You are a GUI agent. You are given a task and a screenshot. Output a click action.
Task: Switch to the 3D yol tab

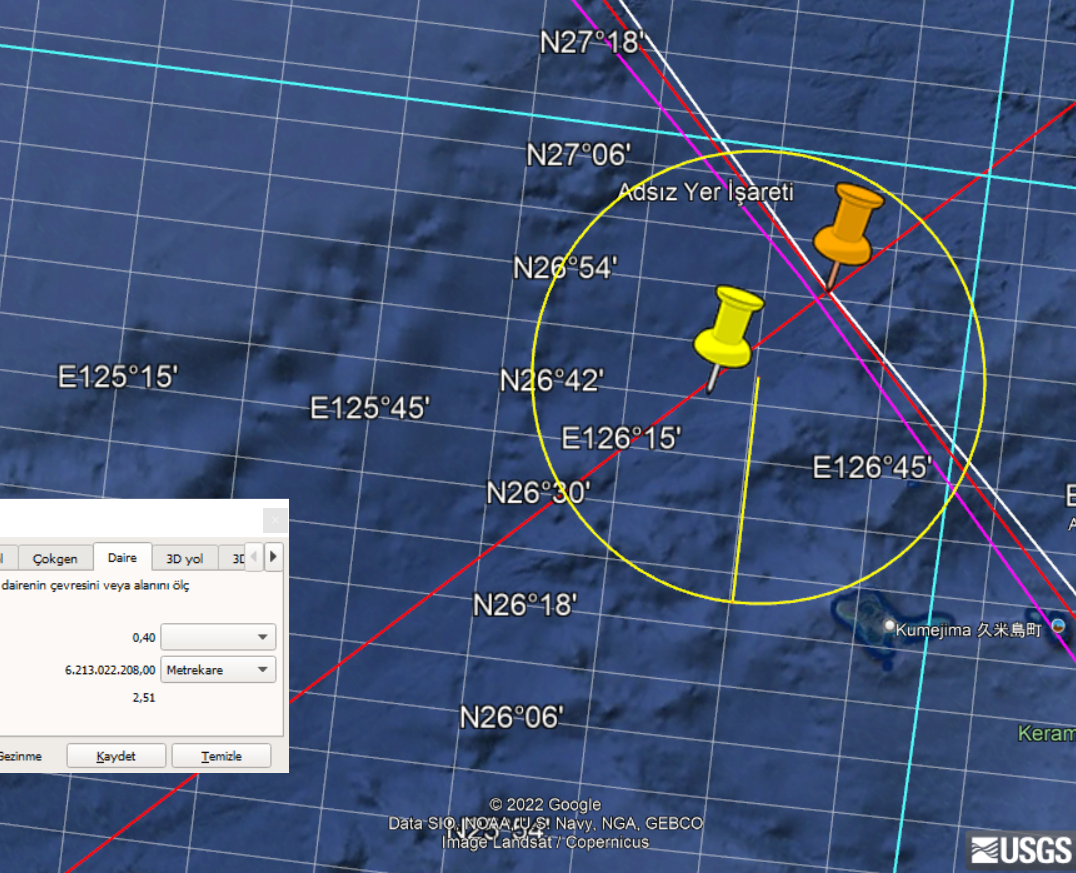tap(185, 559)
